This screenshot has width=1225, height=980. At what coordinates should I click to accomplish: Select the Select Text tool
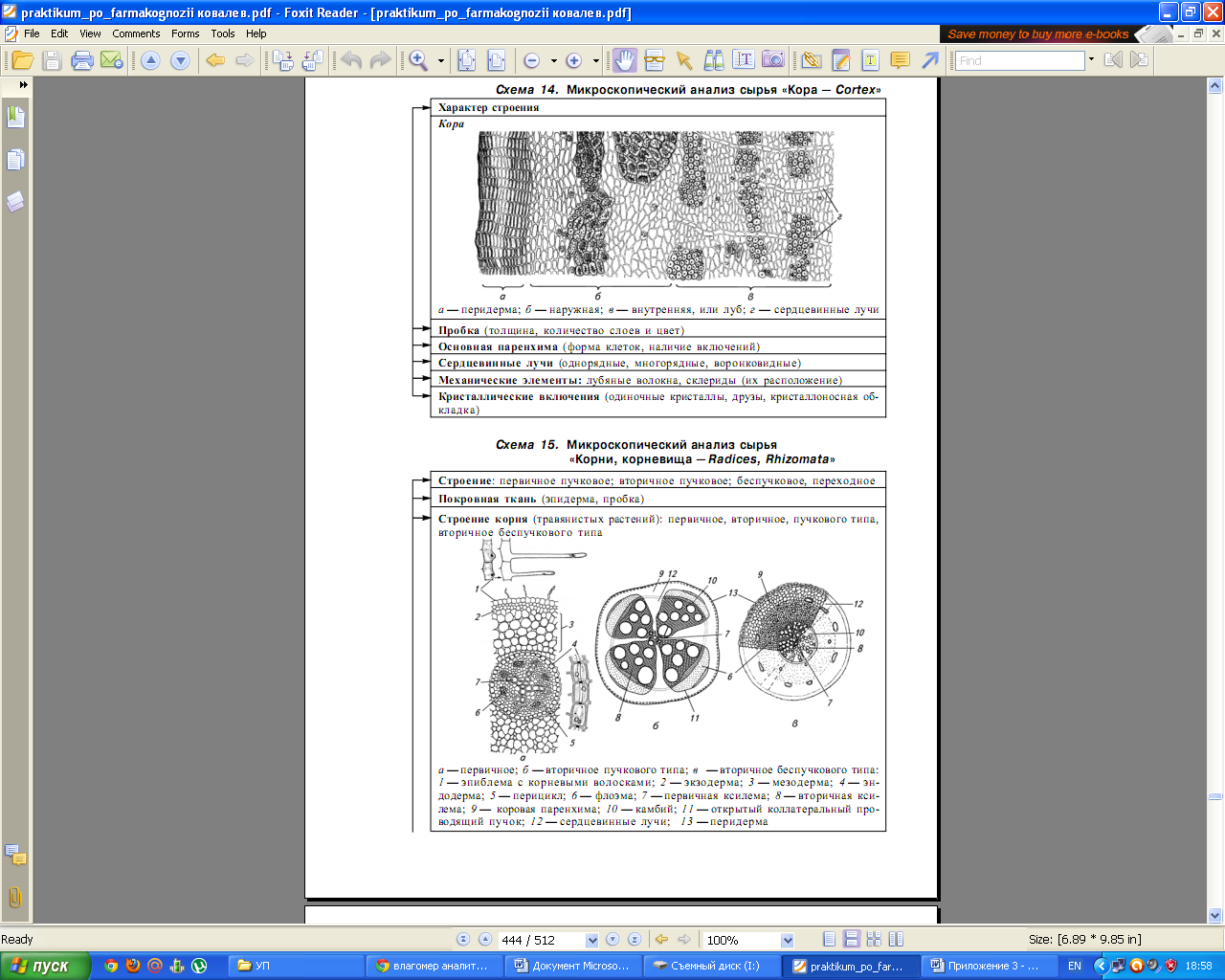pyautogui.click(x=744, y=60)
